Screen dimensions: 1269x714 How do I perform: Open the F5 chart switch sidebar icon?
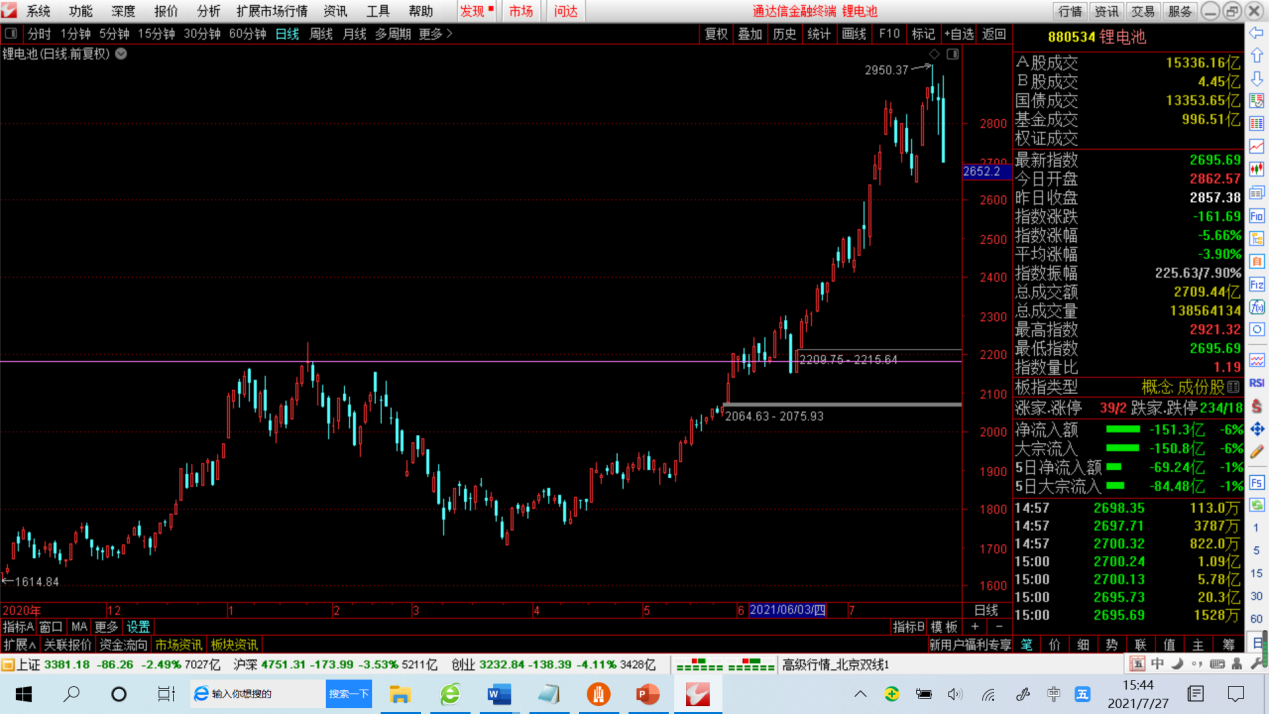point(1257,482)
